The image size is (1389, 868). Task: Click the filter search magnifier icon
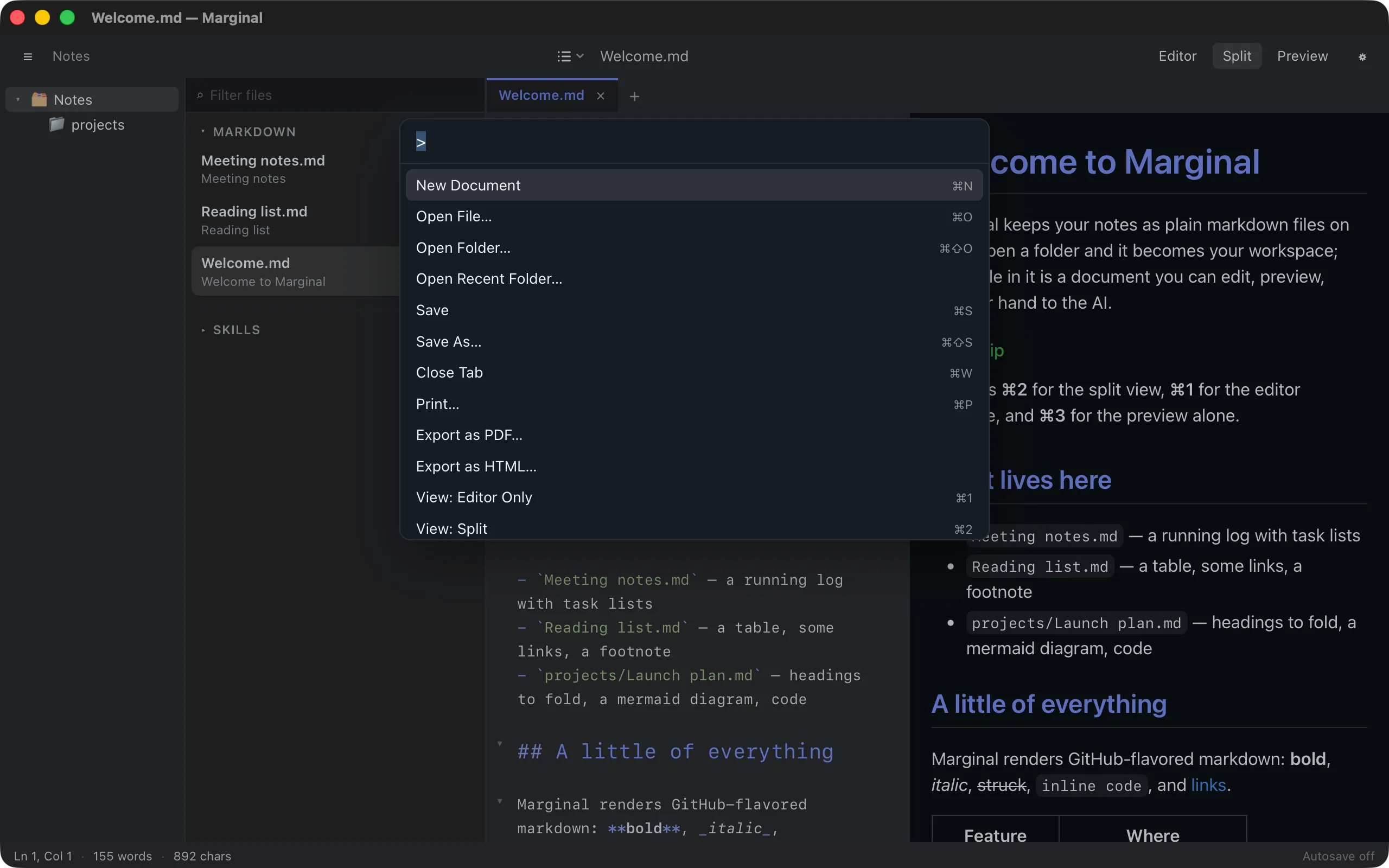click(x=200, y=95)
